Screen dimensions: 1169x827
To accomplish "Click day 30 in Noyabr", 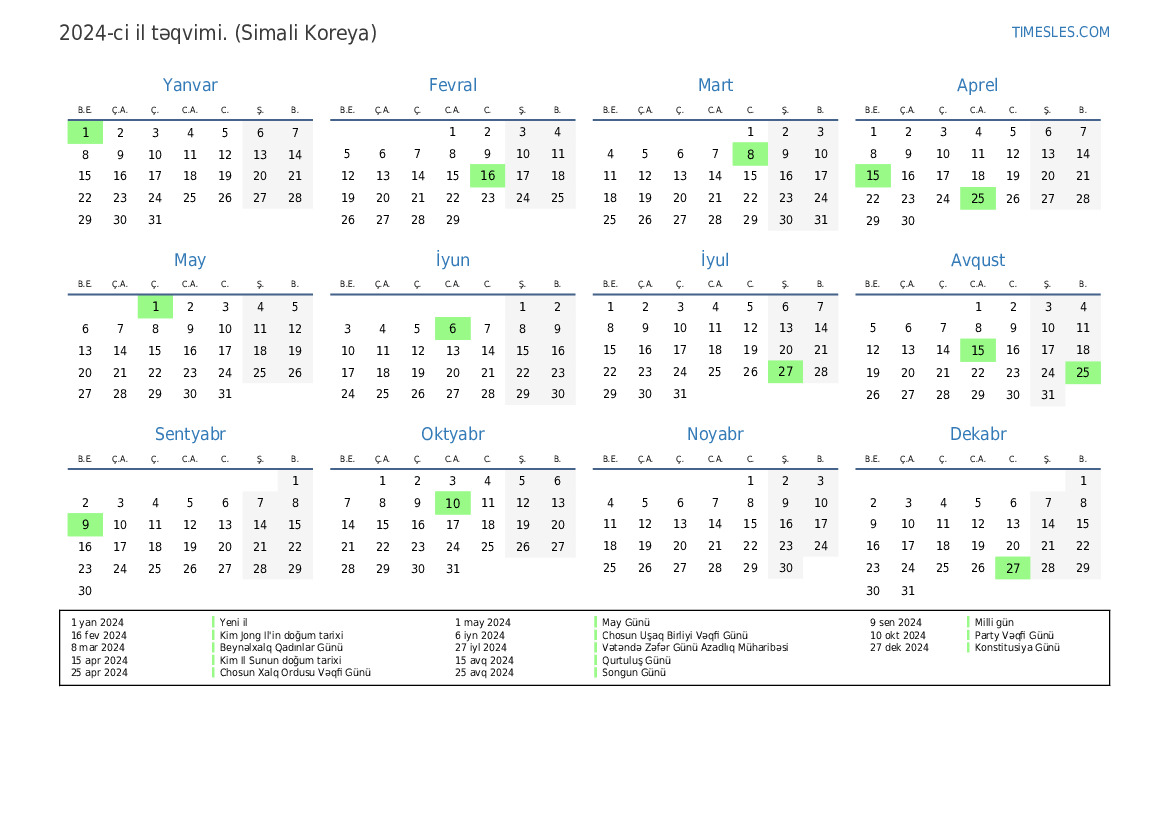I will pyautogui.click(x=785, y=568).
